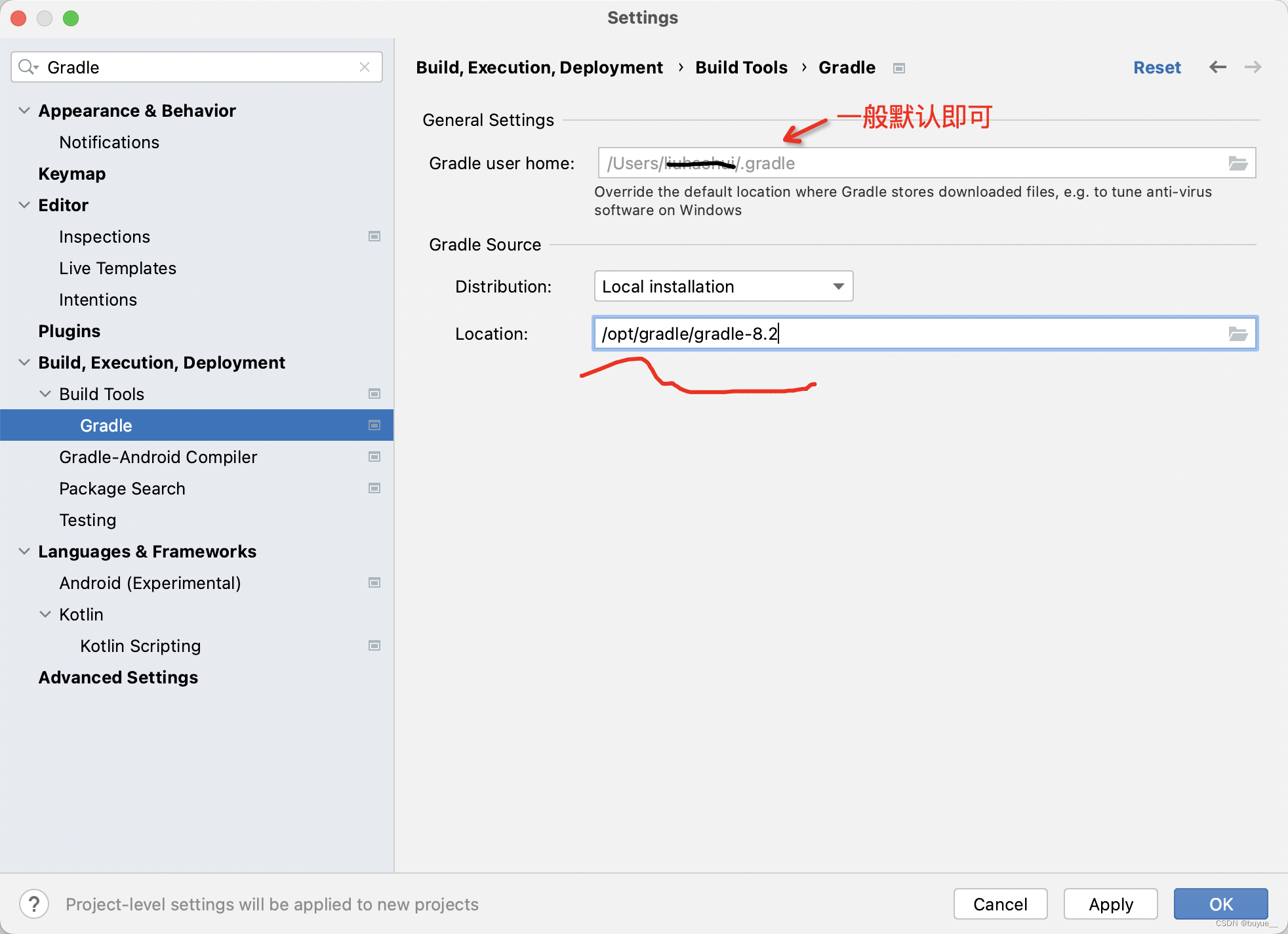Viewport: 1288px width, 934px height.
Task: Collapse Build, Execution, Deployment section
Action: (x=24, y=362)
